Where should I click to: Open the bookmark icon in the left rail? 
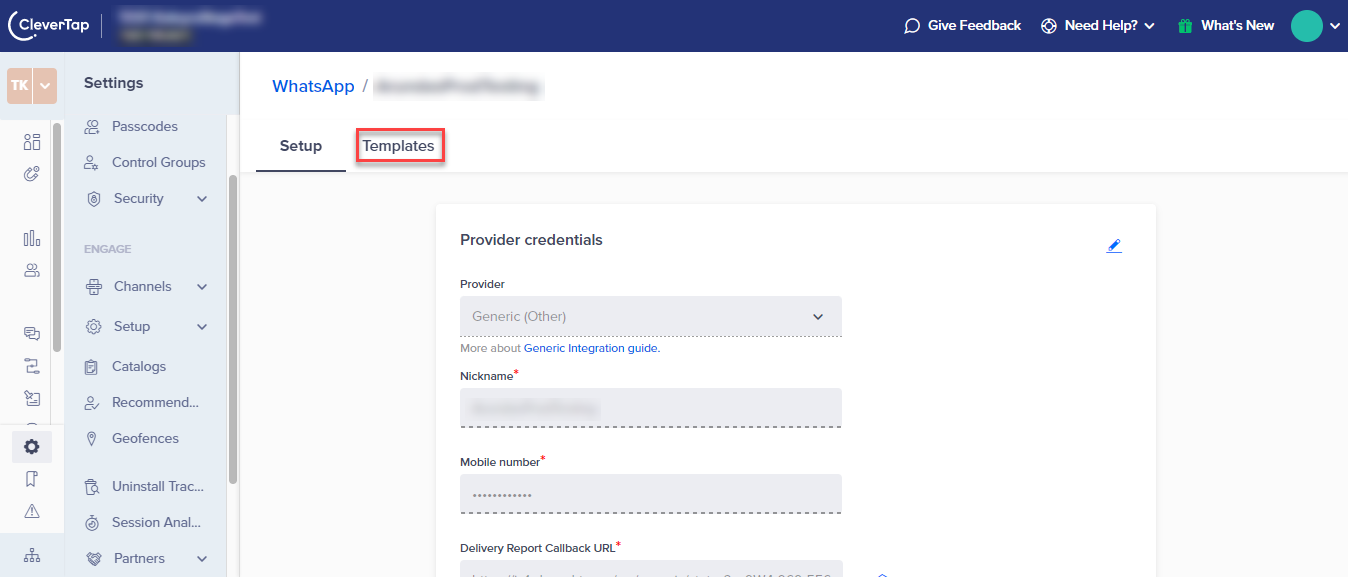32,479
